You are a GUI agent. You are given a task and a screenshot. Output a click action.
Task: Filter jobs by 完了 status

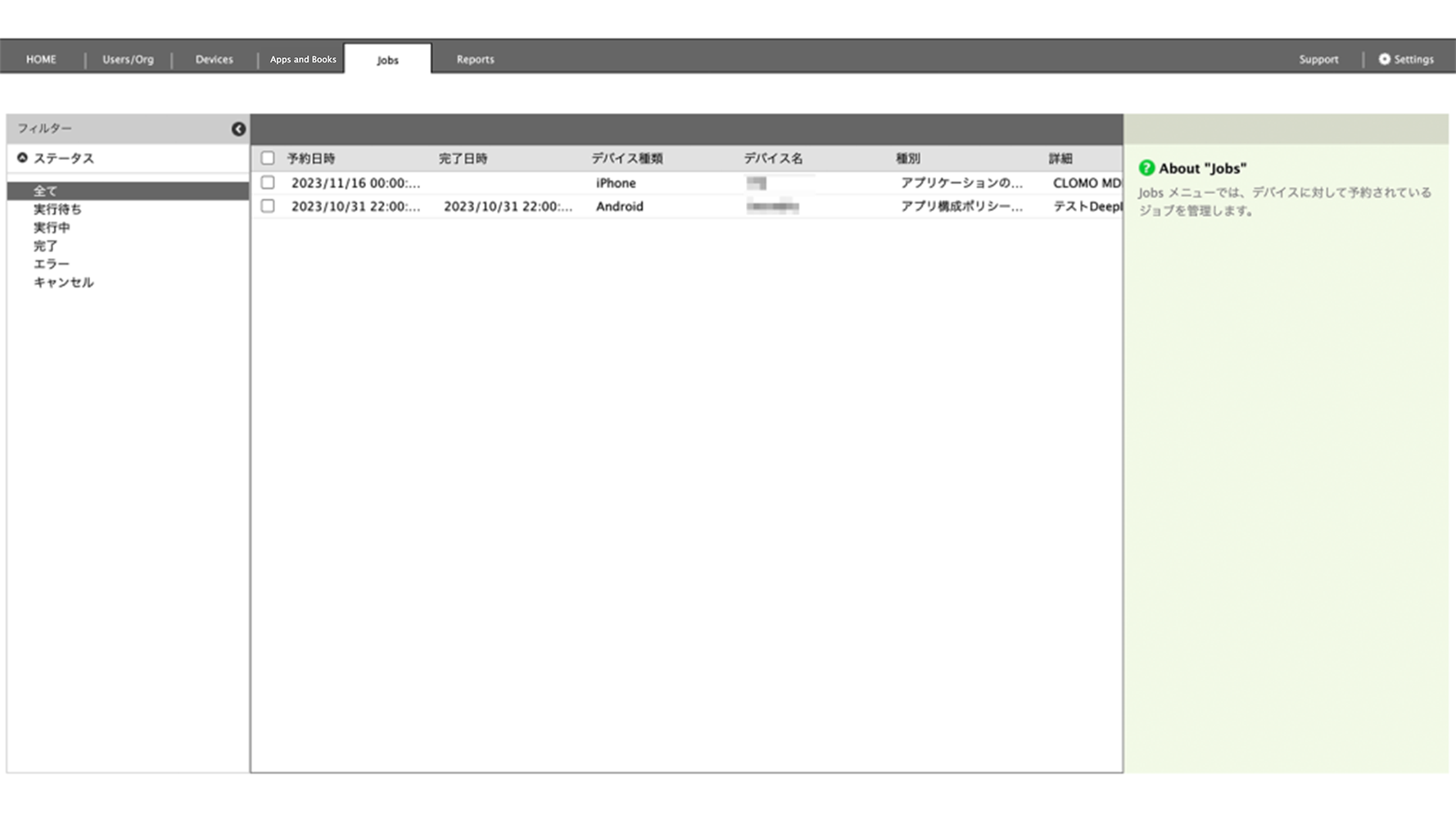tap(46, 246)
